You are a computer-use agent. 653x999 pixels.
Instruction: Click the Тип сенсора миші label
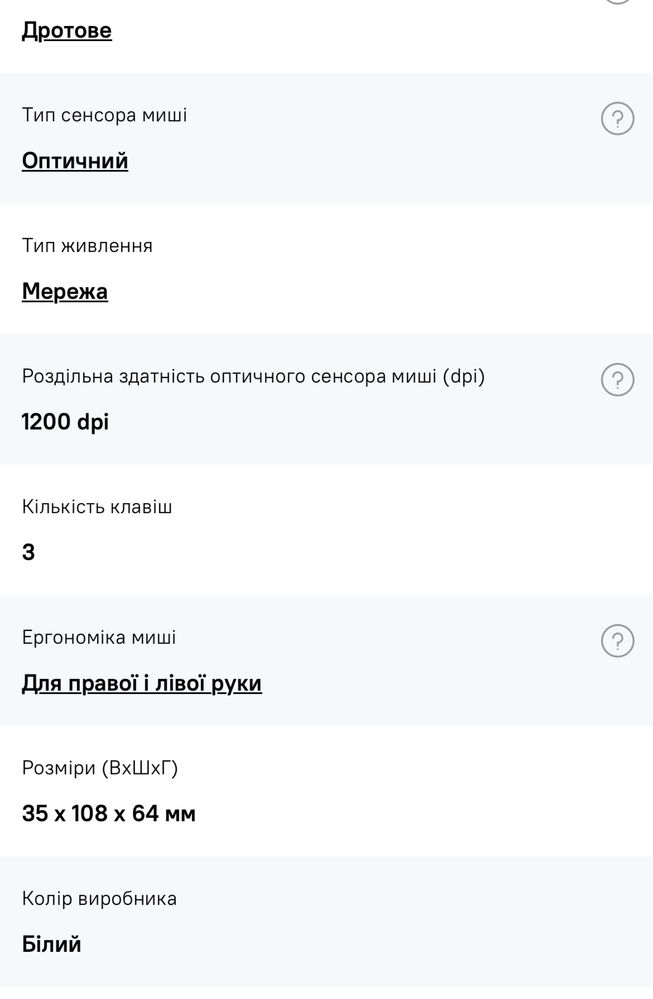point(105,115)
